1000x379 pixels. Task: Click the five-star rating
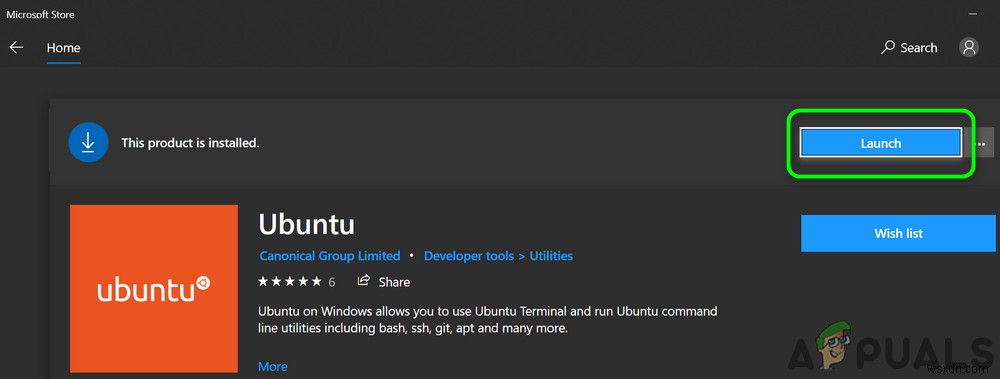pyautogui.click(x=290, y=281)
